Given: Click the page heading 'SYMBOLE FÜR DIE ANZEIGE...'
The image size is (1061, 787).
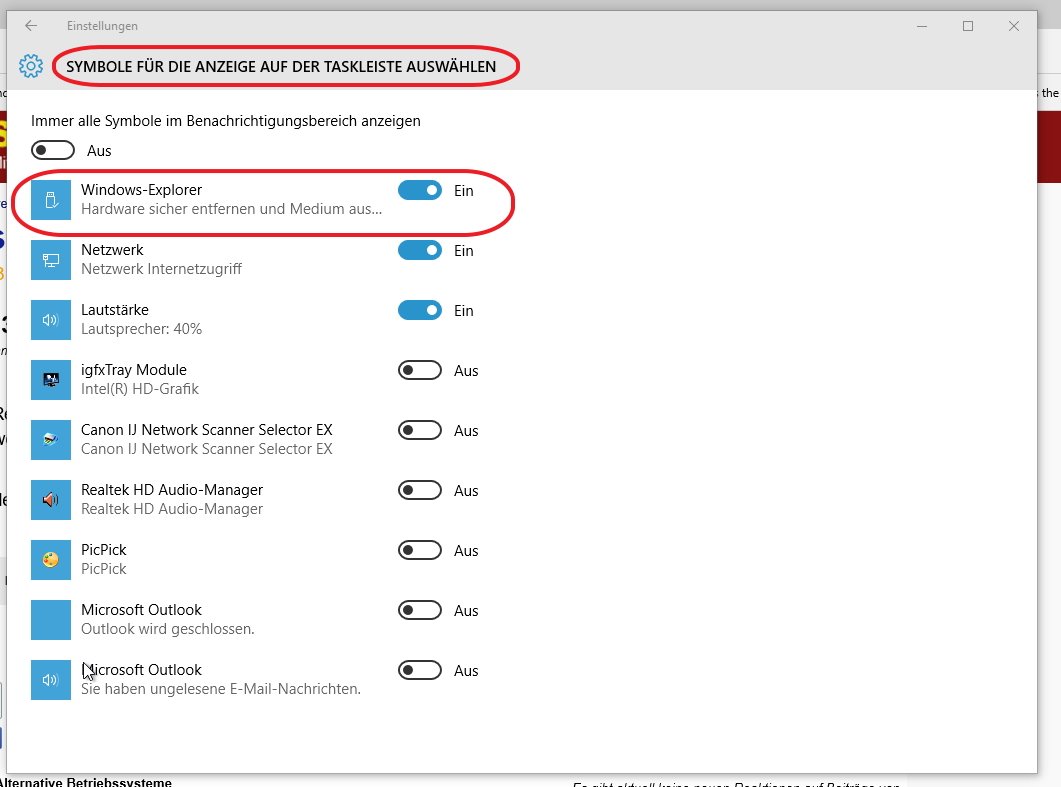Looking at the screenshot, I should point(281,66).
